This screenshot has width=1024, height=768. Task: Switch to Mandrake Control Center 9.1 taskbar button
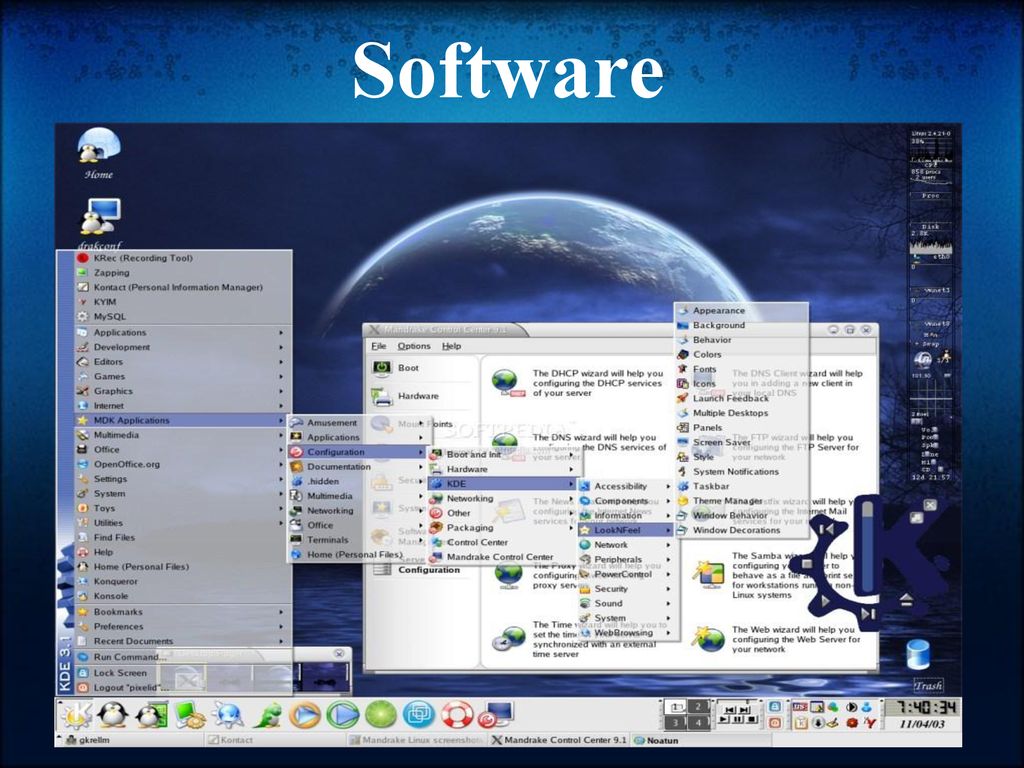559,740
